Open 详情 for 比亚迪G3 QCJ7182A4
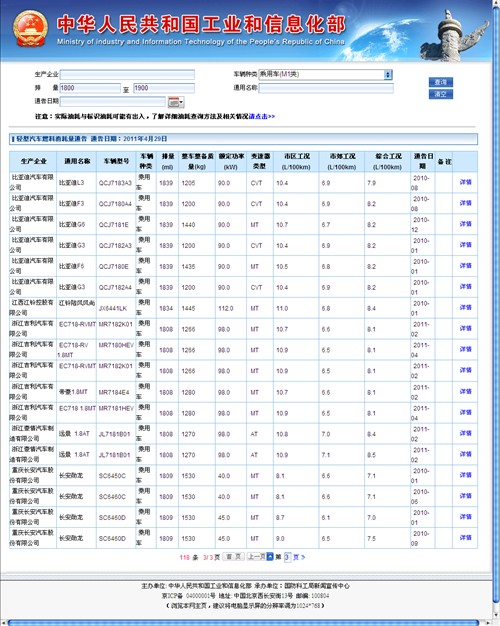The width and height of the screenshot is (500, 626). click(x=465, y=286)
